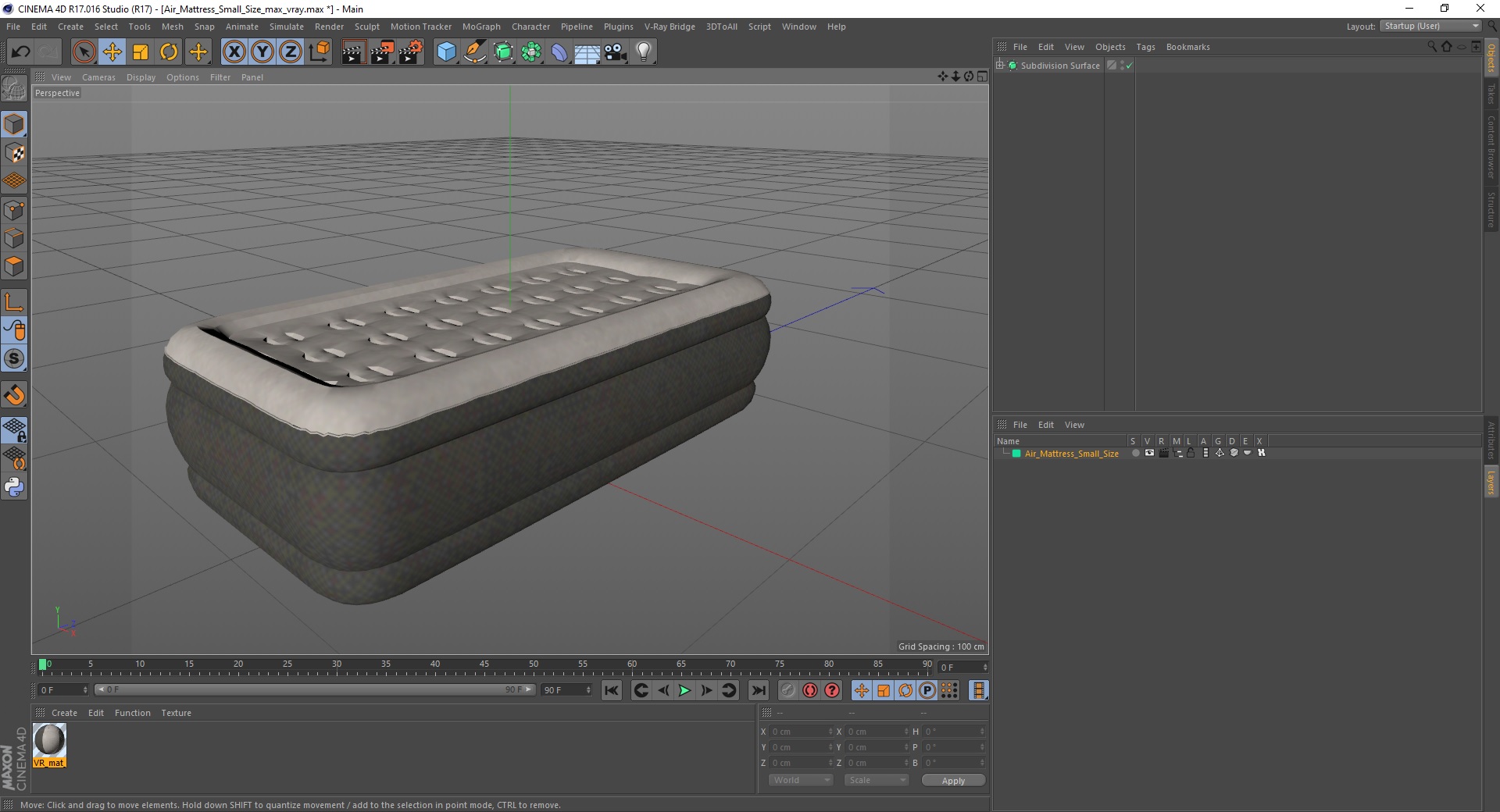Open the Sculpt menu
This screenshot has width=1500, height=812.
tap(366, 27)
